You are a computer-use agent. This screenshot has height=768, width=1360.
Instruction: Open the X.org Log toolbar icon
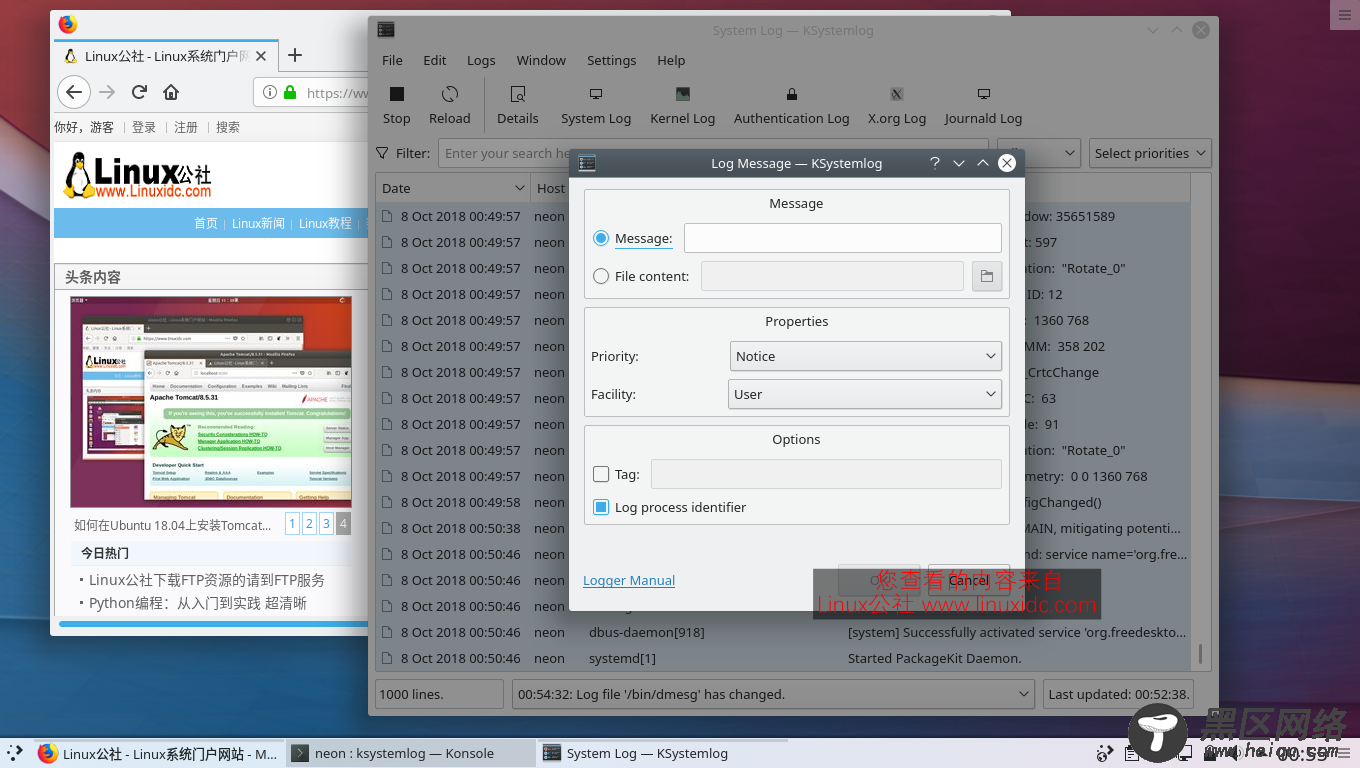point(896,104)
